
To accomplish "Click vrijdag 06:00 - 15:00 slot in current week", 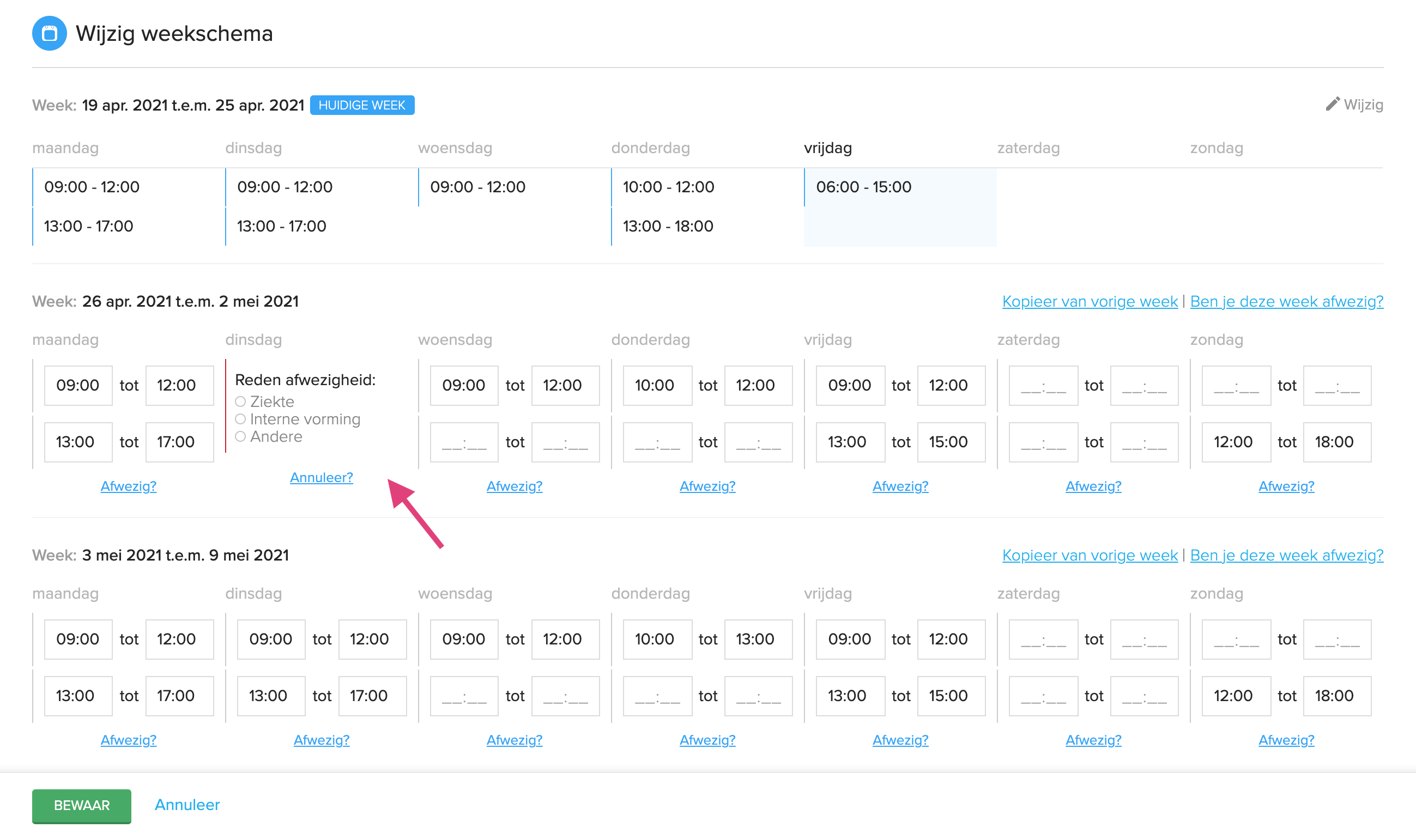I will point(863,187).
